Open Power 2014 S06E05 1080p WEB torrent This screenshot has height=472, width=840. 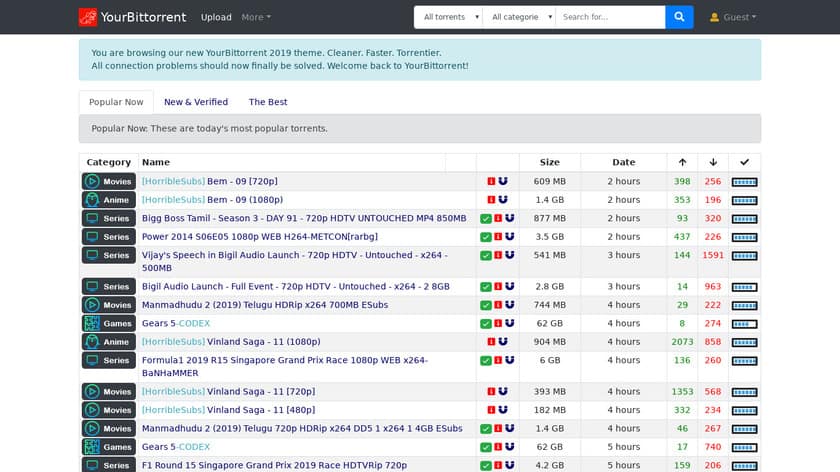click(260, 237)
